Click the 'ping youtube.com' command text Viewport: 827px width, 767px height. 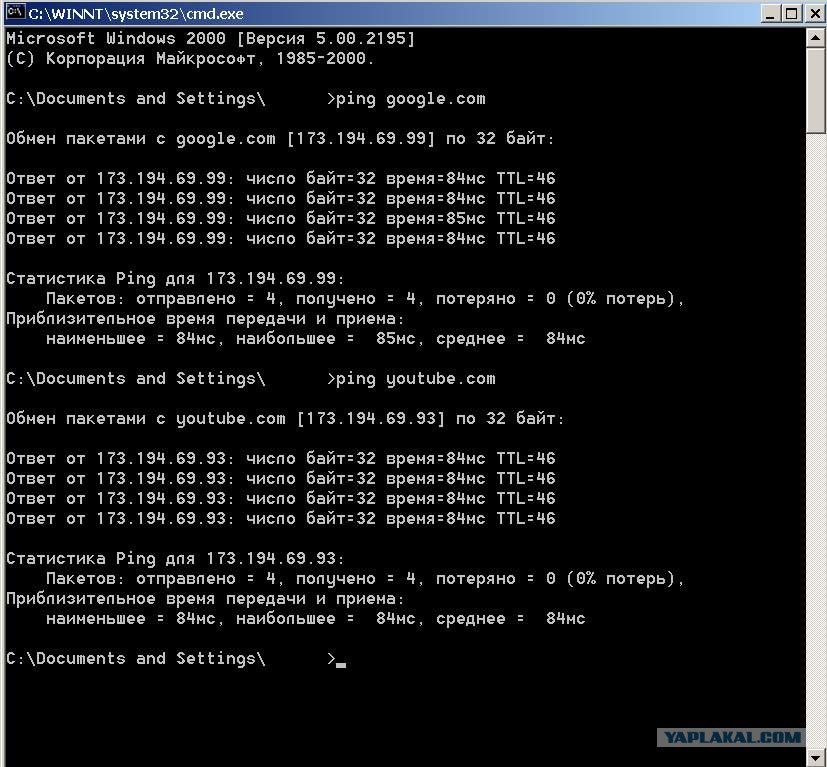[x=416, y=379]
